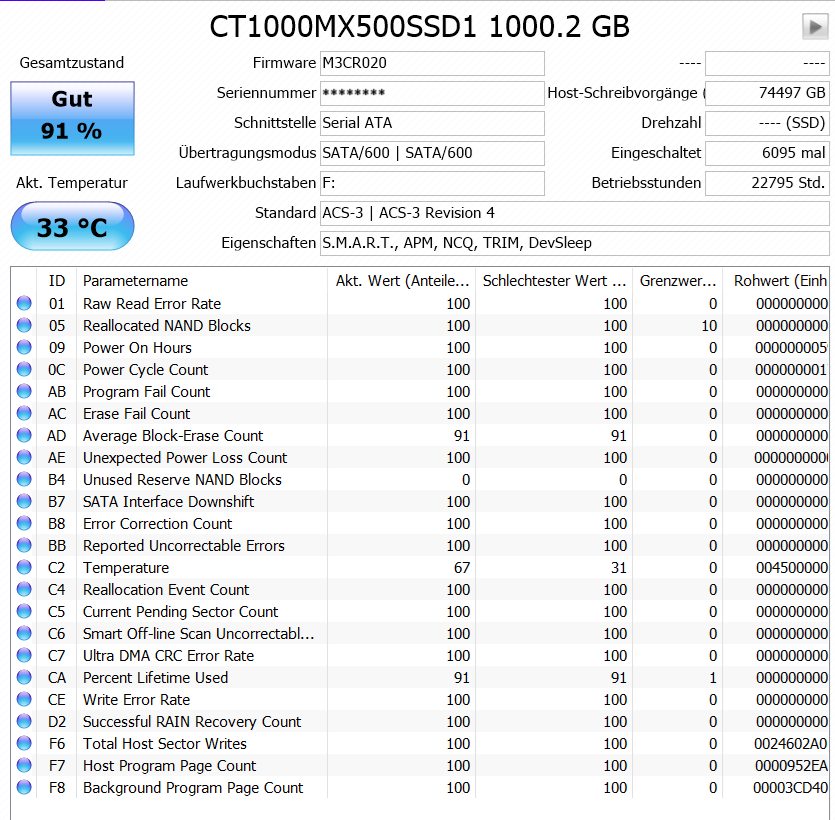
Task: Click the status orb for Temperature row
Action: 24,568
